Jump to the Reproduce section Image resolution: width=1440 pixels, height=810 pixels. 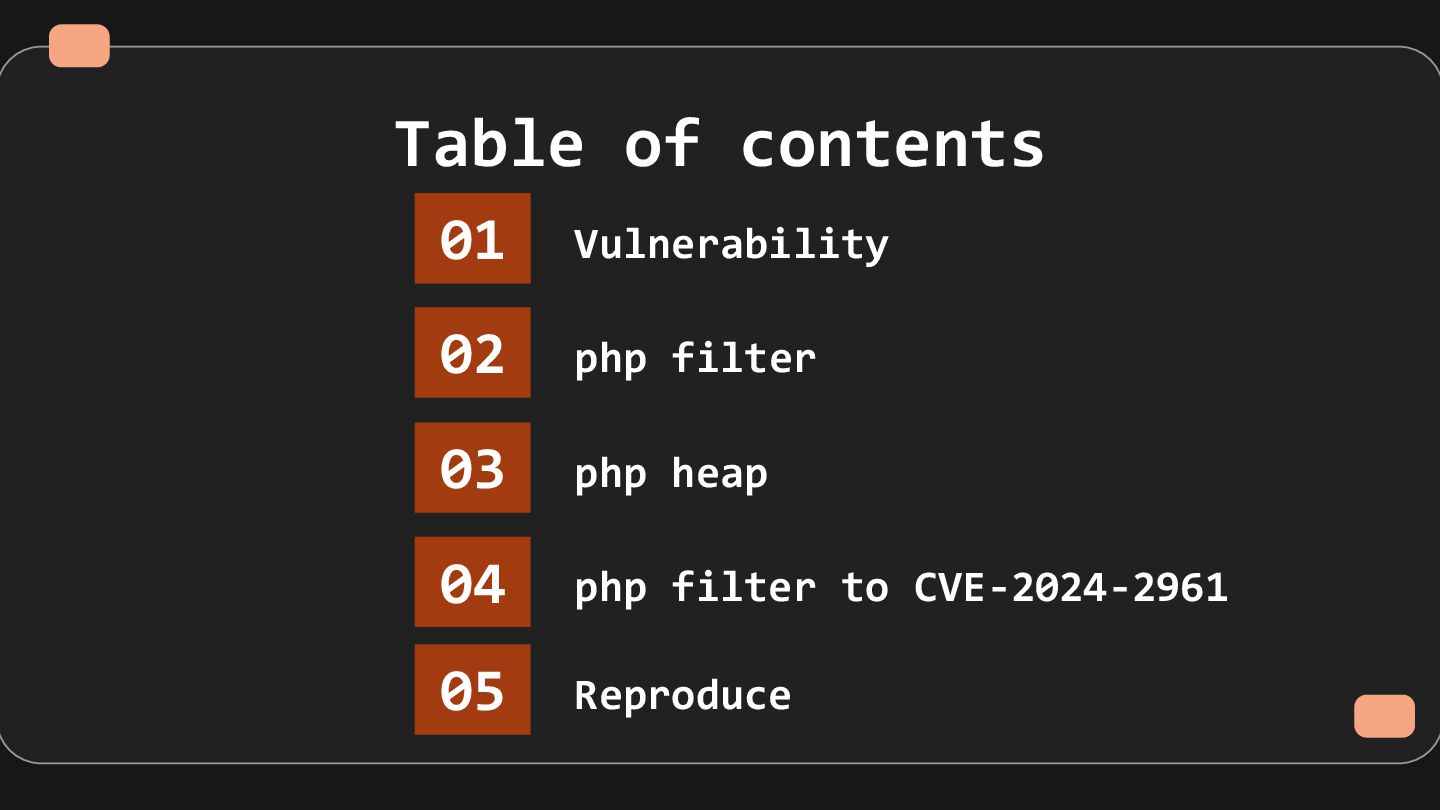tap(682, 695)
